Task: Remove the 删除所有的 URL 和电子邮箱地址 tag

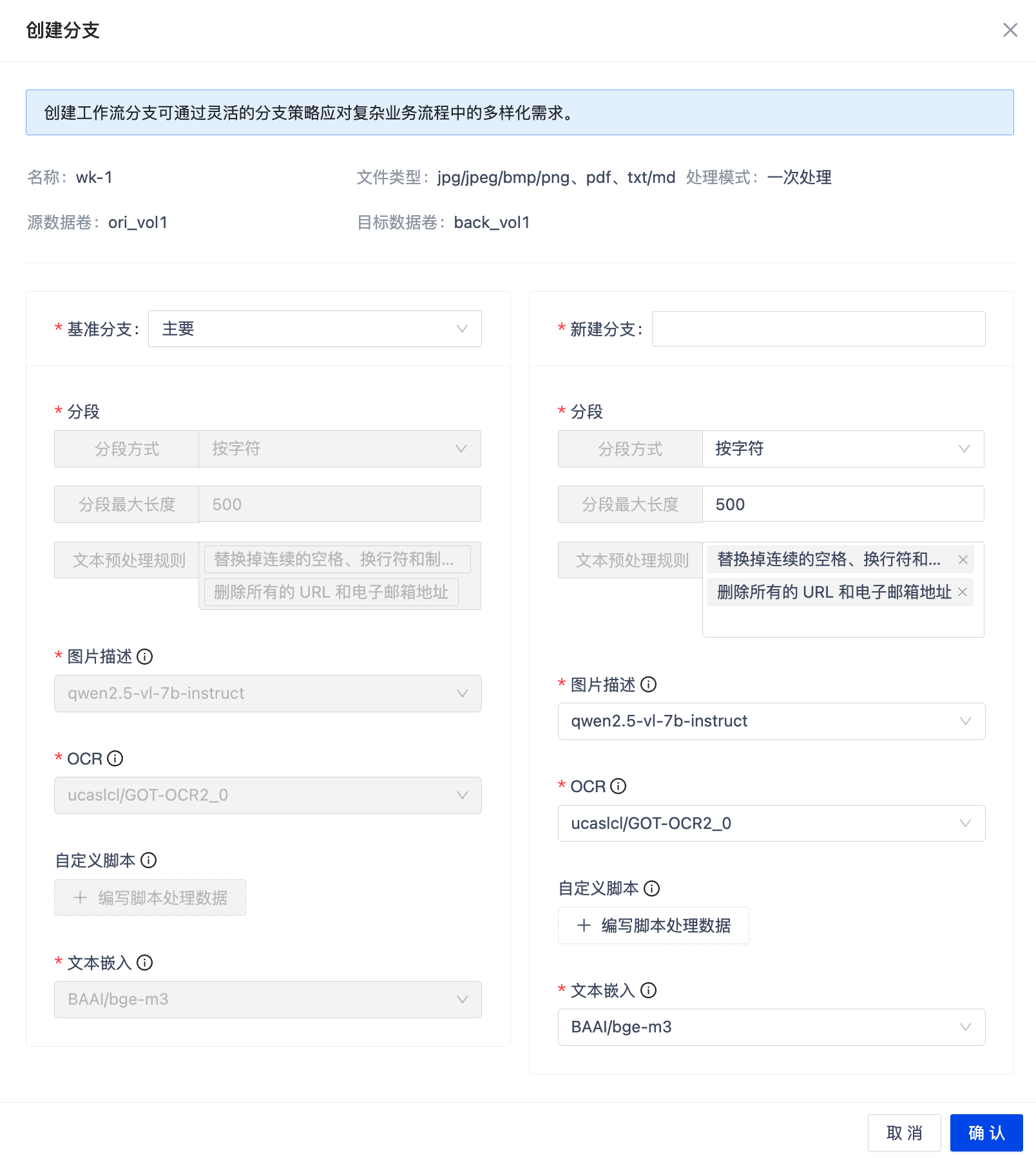Action: point(963,592)
